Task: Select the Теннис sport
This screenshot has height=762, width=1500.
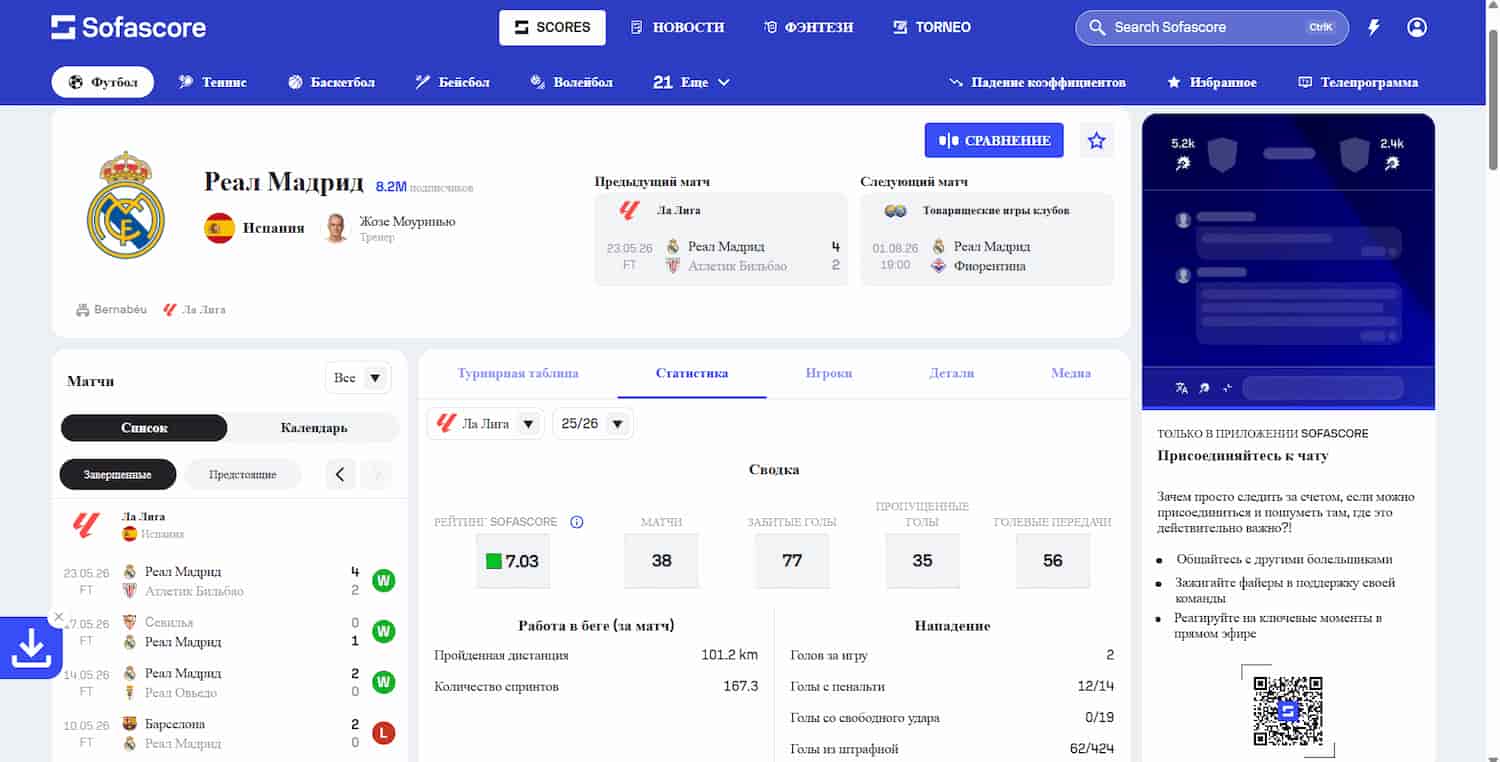Action: [212, 82]
